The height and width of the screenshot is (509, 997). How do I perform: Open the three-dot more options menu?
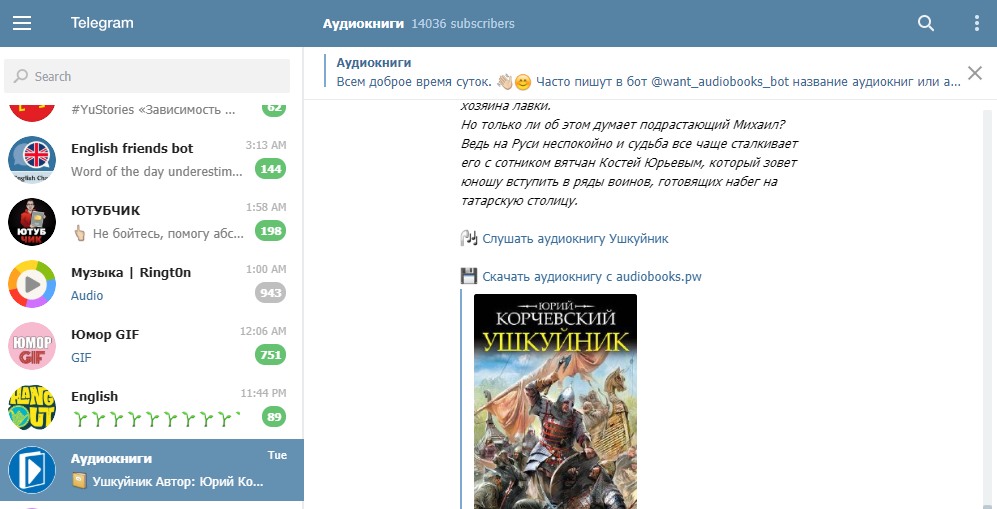pos(977,23)
